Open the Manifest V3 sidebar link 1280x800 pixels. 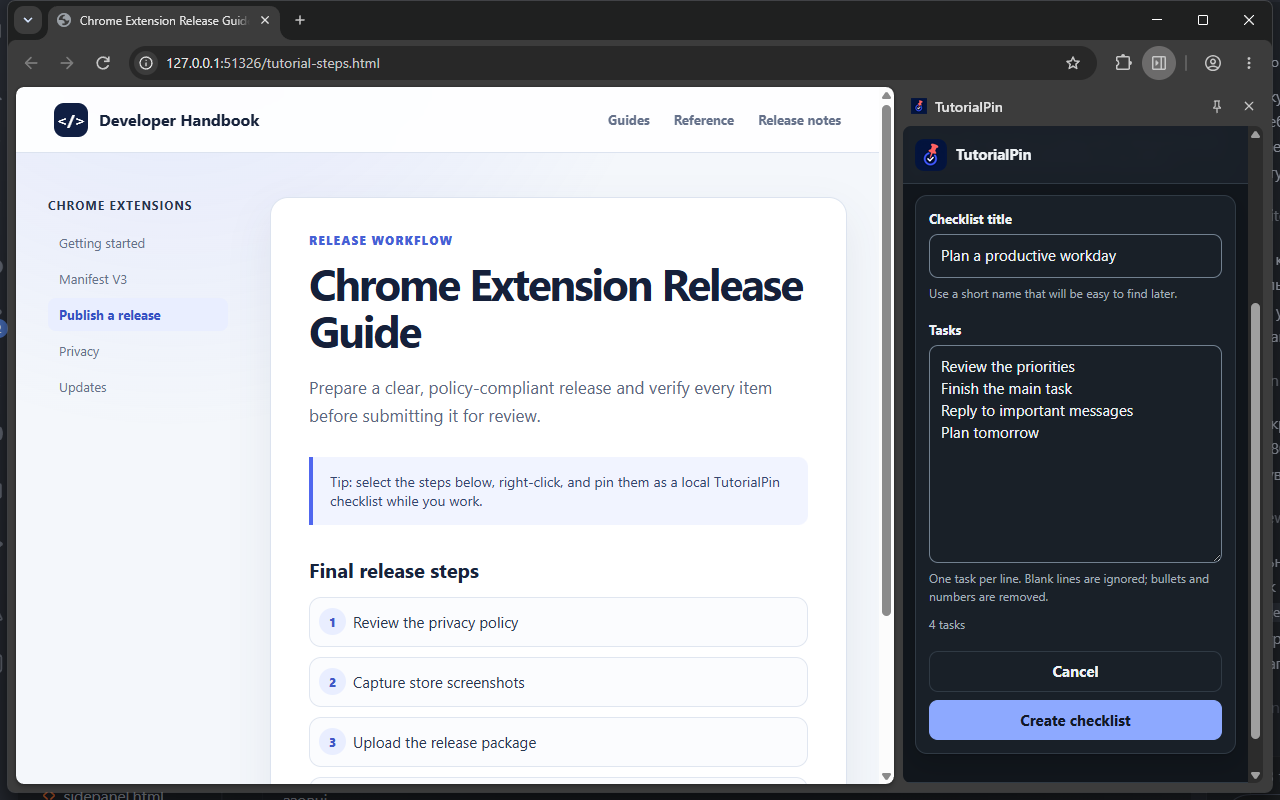[138, 279]
